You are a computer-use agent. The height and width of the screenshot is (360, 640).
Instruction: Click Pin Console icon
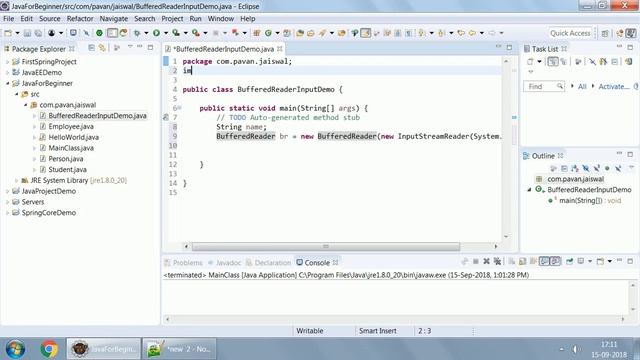pyautogui.click(x=569, y=261)
